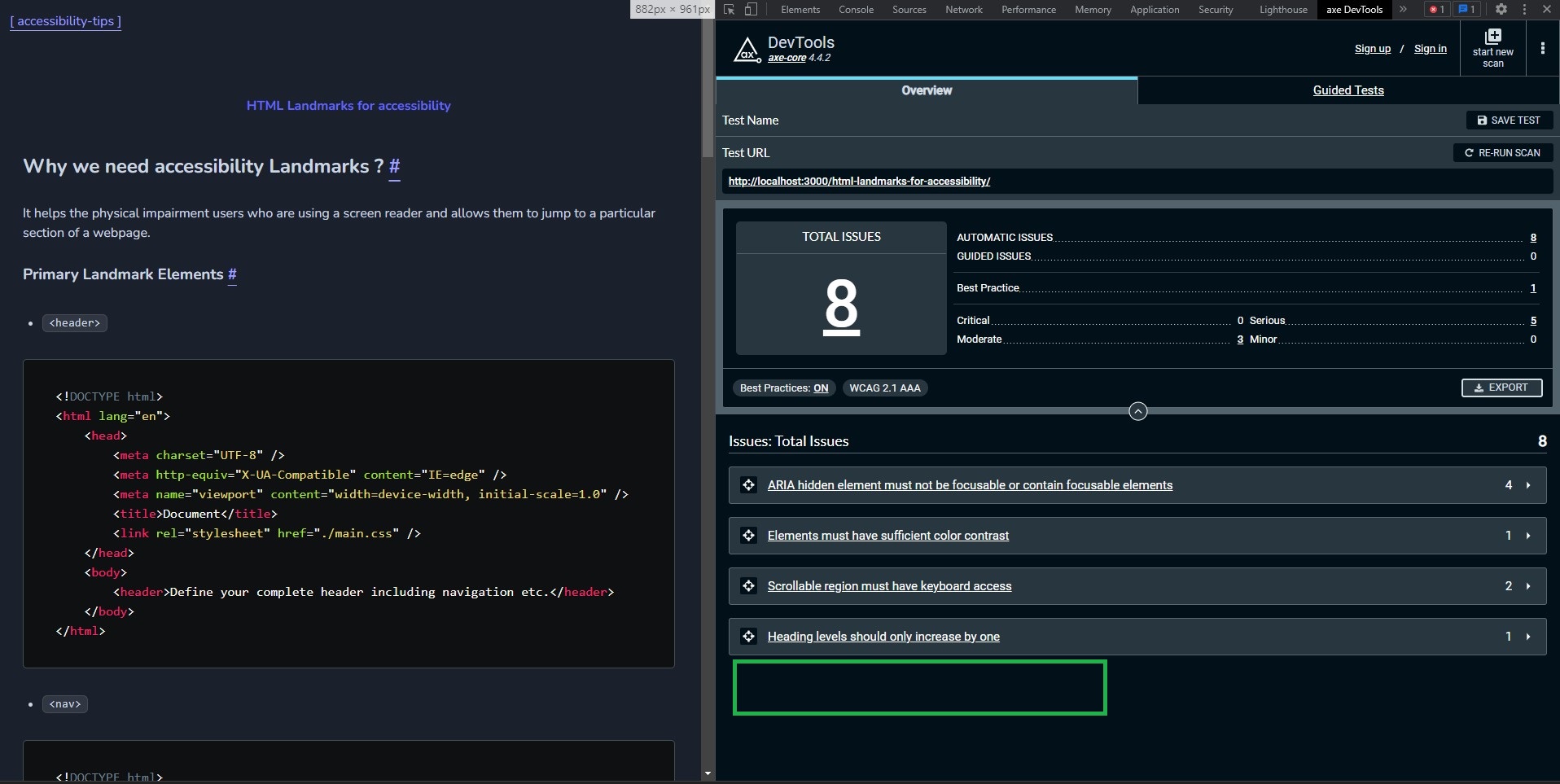Open DevTools settings gear
This screenshot has height=784, width=1560.
(x=1501, y=10)
